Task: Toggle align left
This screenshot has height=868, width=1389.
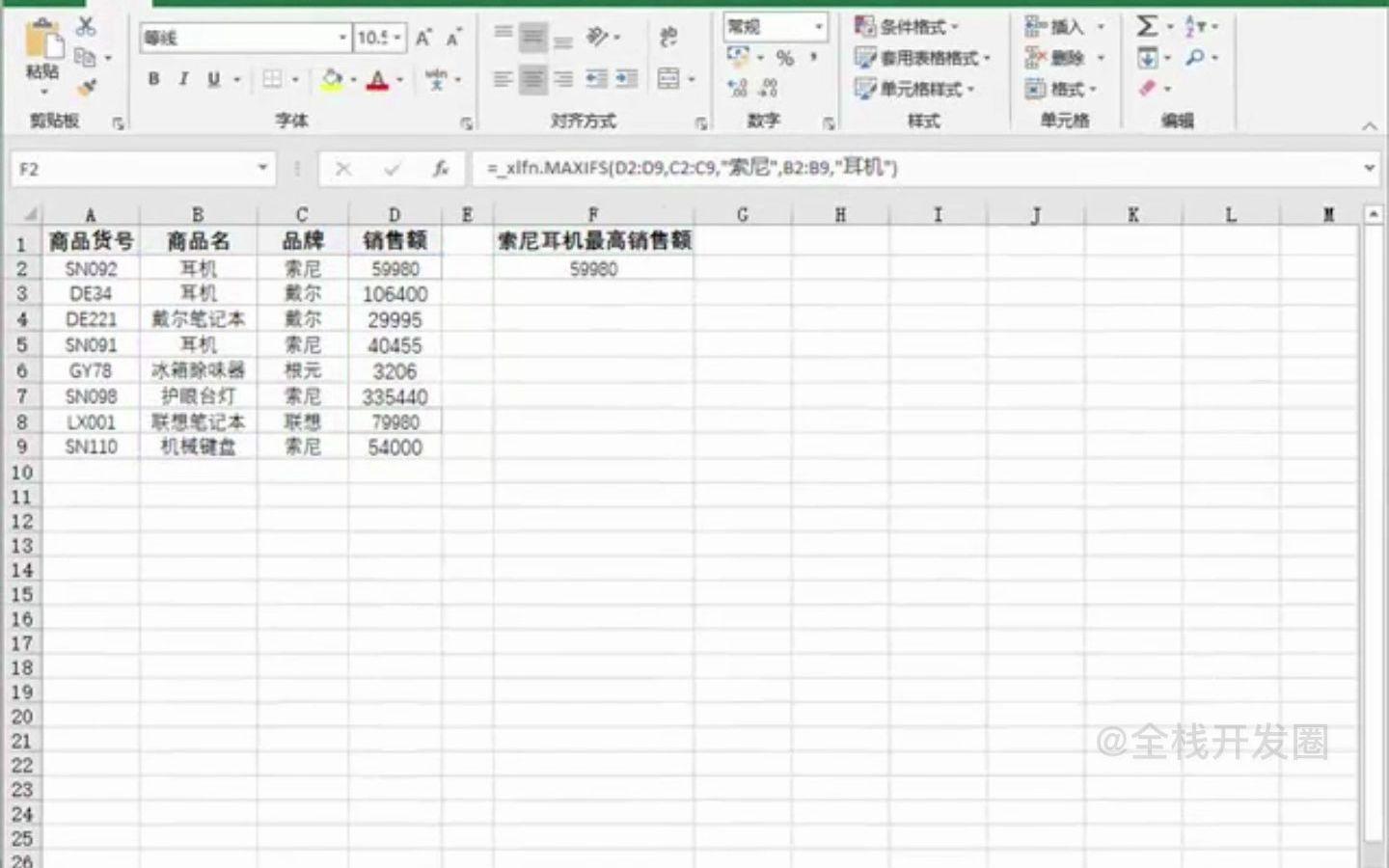Action: point(503,79)
